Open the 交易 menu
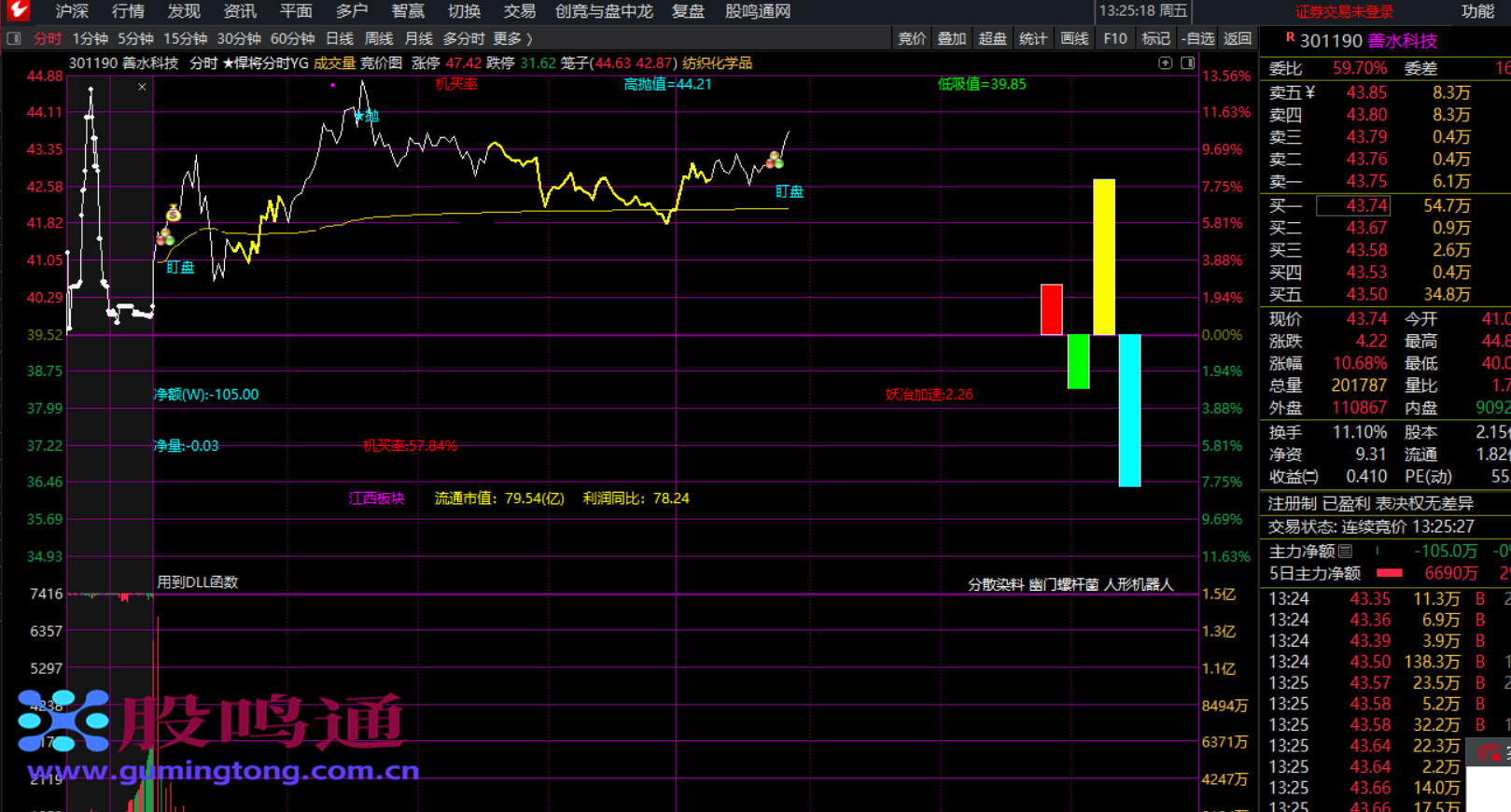This screenshot has height=812, width=1511. [519, 11]
